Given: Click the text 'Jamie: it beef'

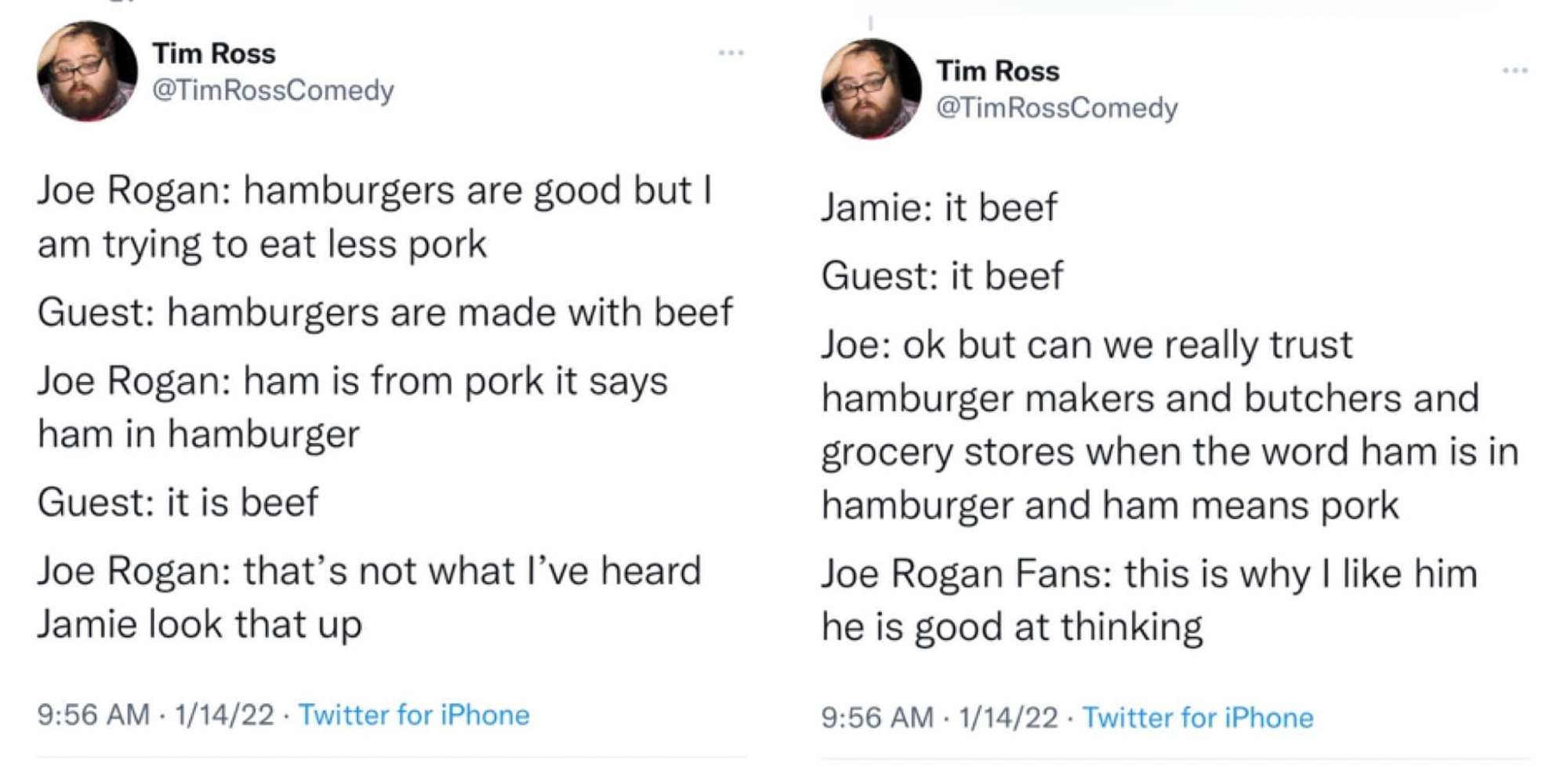Looking at the screenshot, I should tap(939, 208).
